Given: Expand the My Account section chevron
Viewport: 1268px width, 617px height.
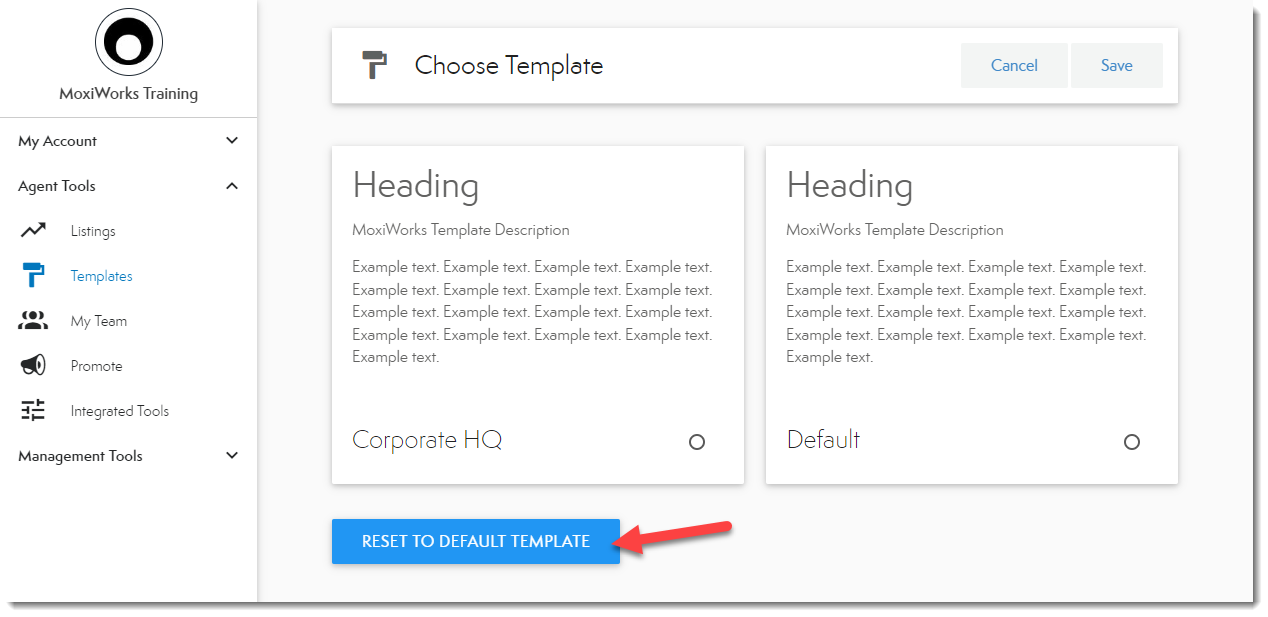Looking at the screenshot, I should coord(232,141).
